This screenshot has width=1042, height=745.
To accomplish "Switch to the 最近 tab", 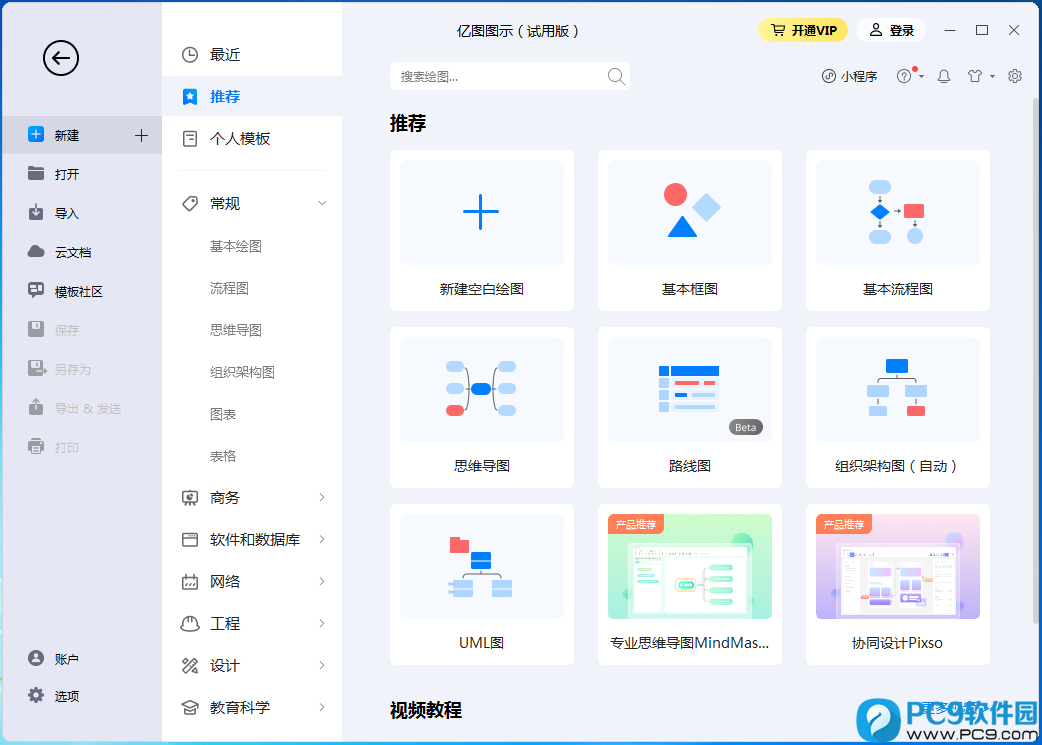I will point(252,54).
